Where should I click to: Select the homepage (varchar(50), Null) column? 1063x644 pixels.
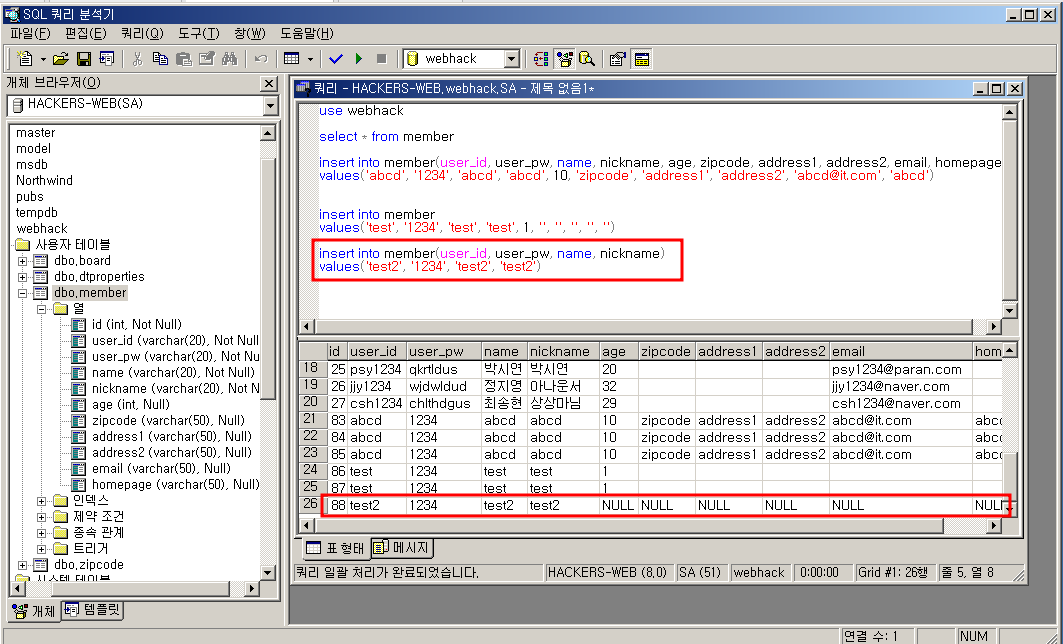(176, 485)
